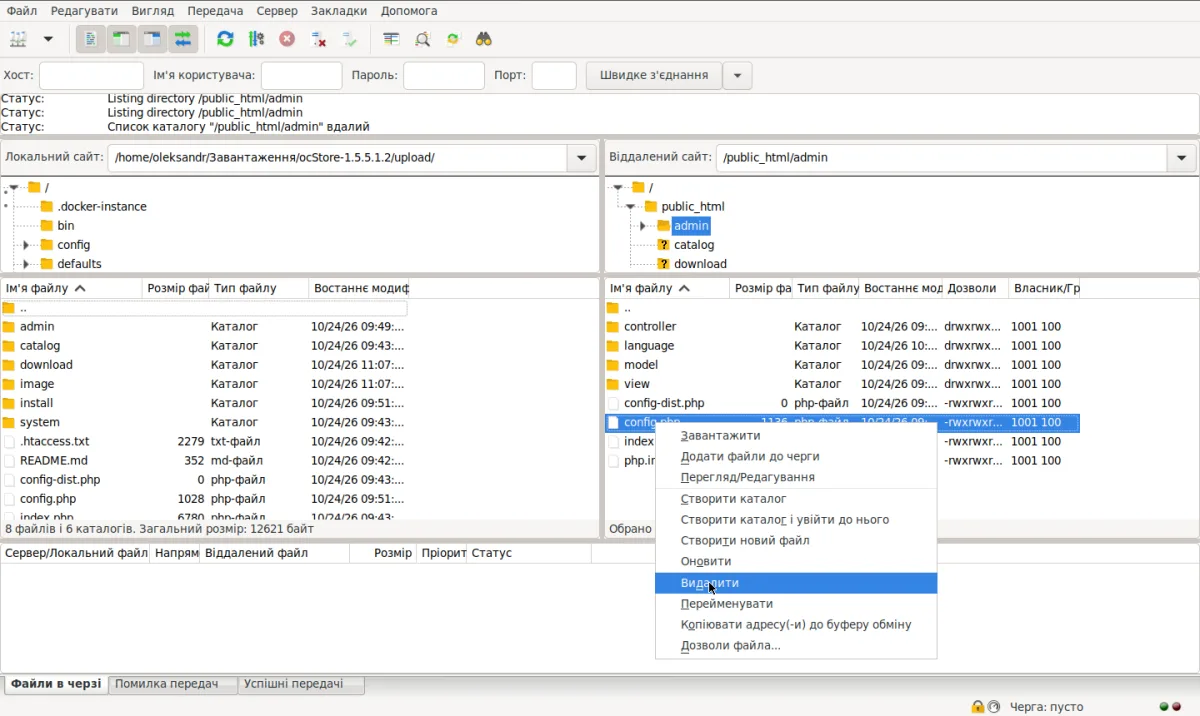The height and width of the screenshot is (716, 1200).
Task: Click the folder icon of remote controller directory
Action: coord(613,327)
